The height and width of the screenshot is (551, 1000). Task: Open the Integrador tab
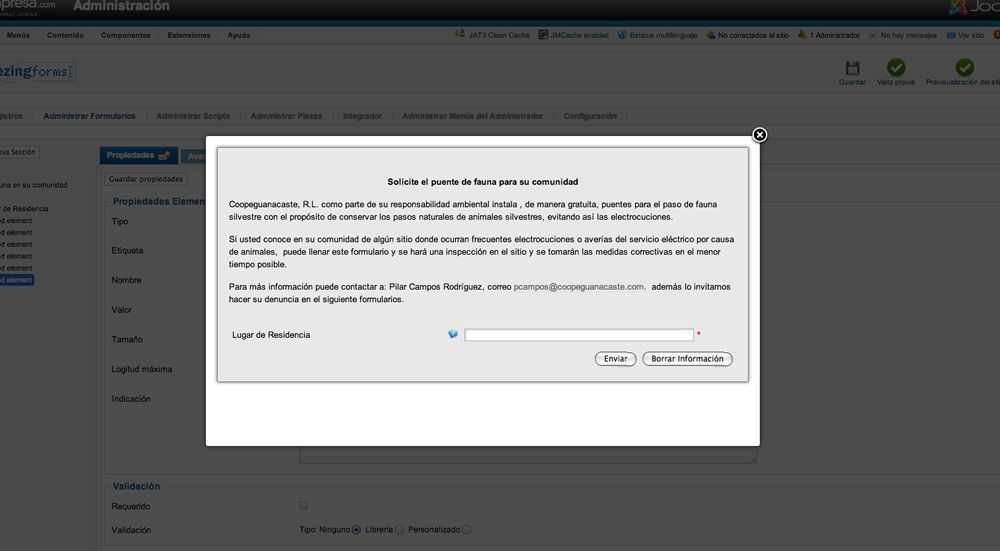[362, 116]
